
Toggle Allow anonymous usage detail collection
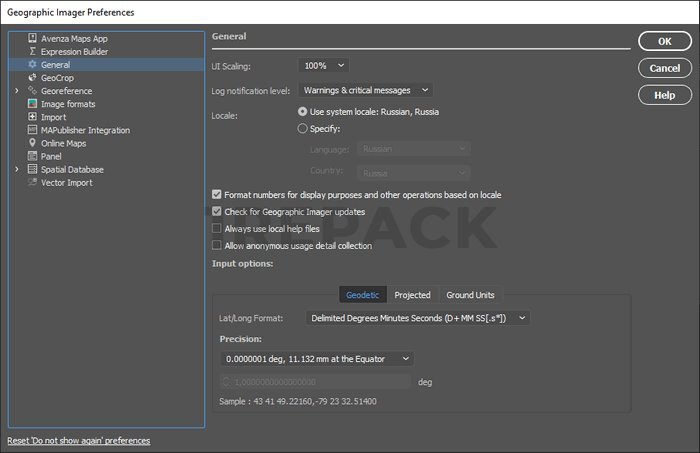(217, 245)
